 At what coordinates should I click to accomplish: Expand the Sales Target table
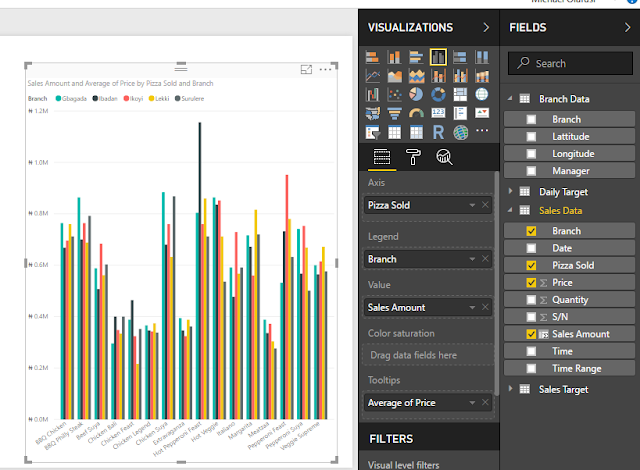tap(510, 389)
